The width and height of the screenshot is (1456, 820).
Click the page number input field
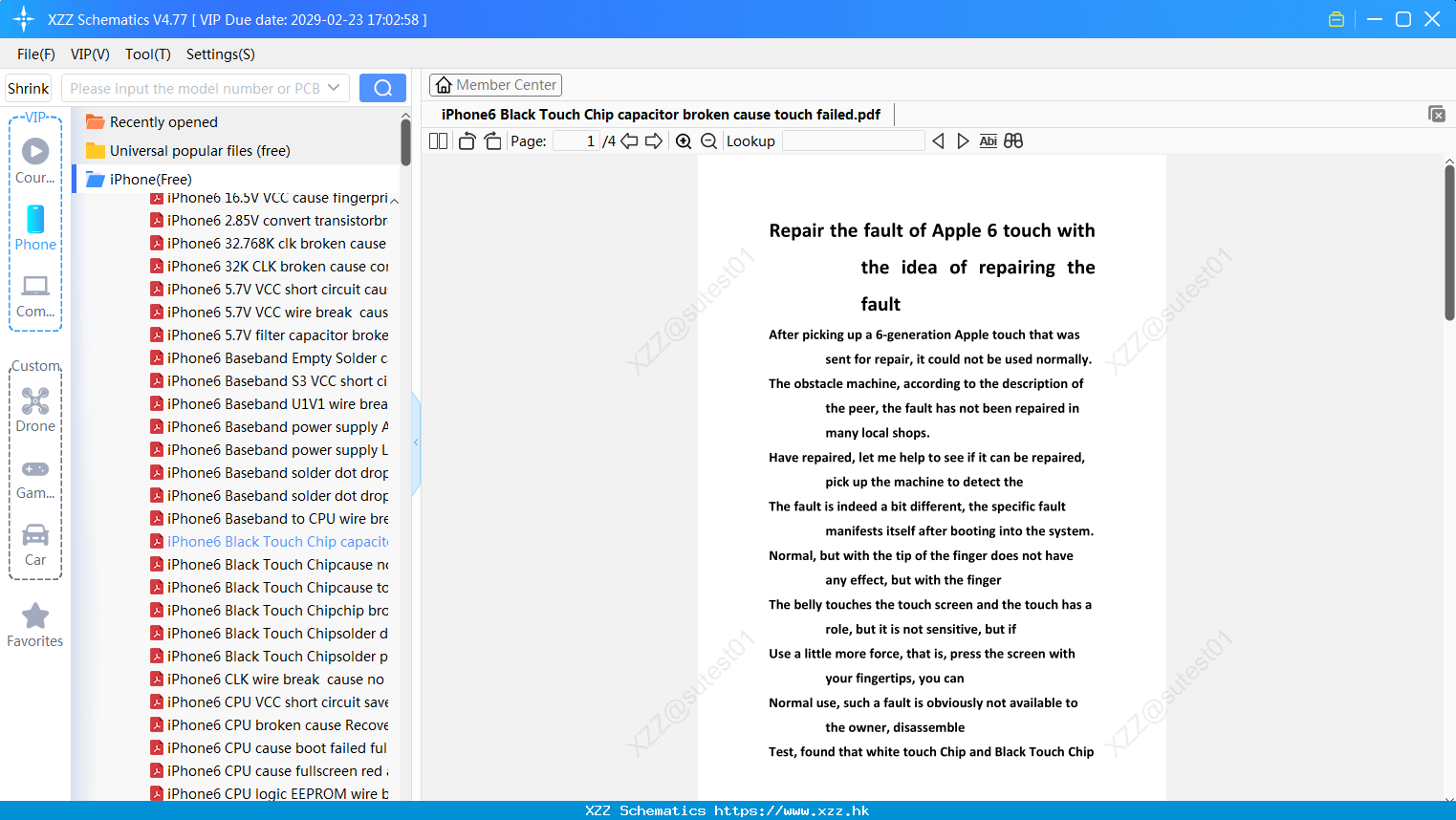coord(576,141)
